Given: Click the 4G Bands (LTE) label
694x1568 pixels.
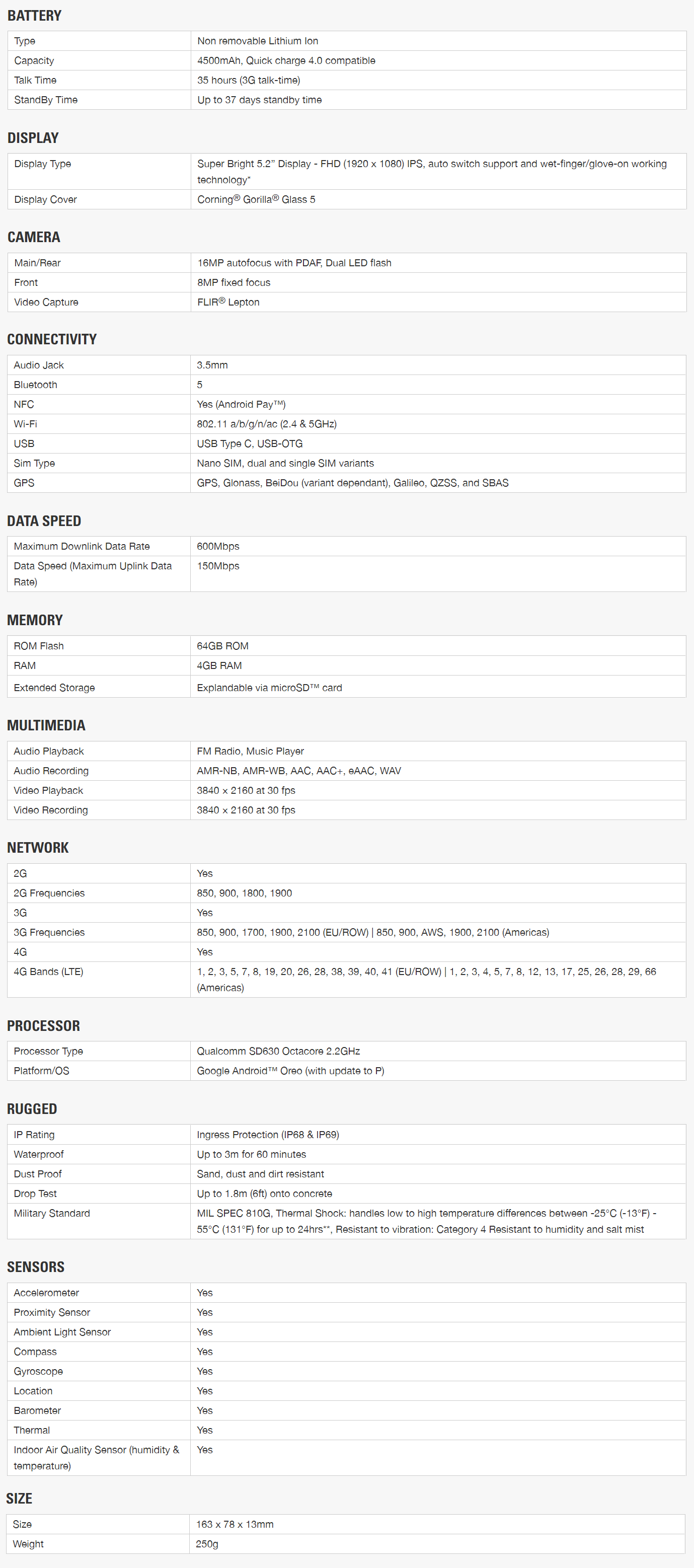Looking at the screenshot, I should 49,972.
